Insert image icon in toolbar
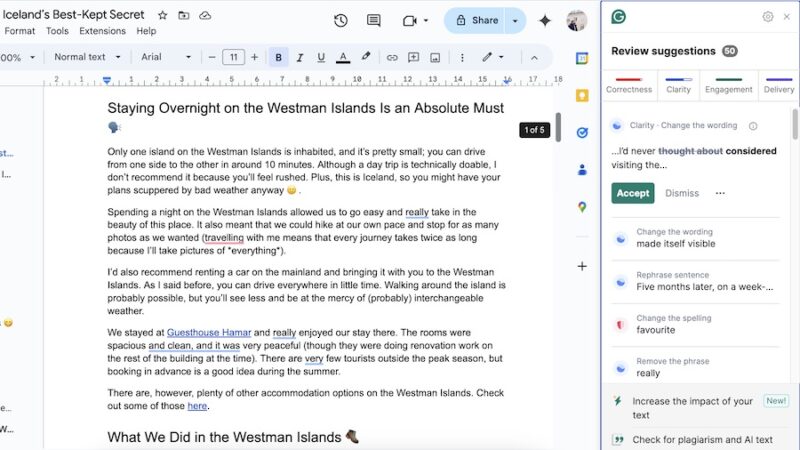The width and height of the screenshot is (800, 450). tap(435, 58)
